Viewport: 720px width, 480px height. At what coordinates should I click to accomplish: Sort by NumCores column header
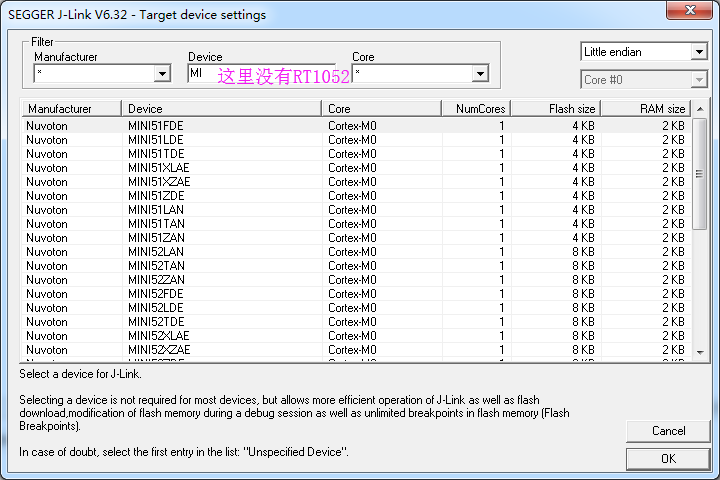476,109
